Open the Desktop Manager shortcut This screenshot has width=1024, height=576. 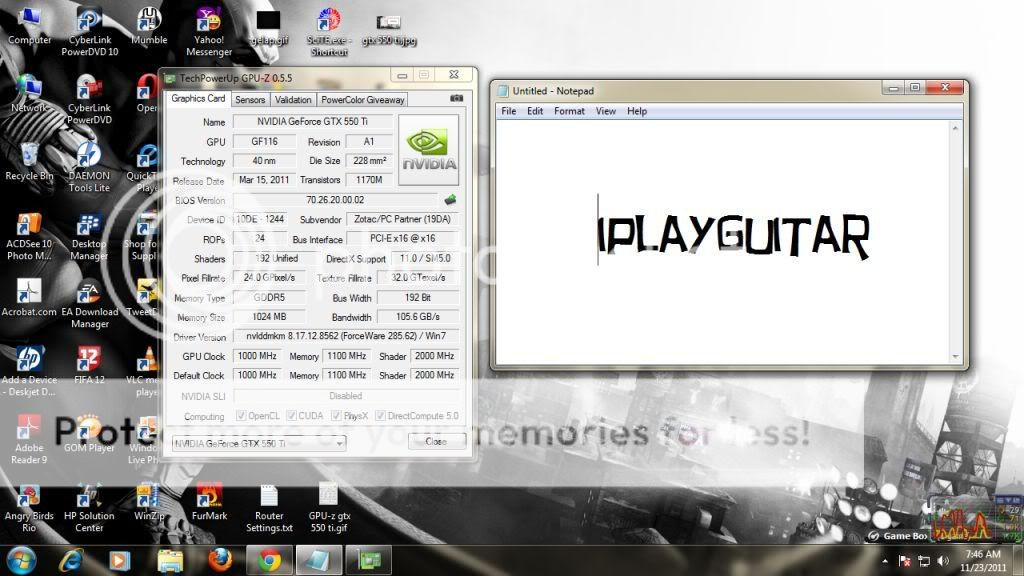(89, 236)
